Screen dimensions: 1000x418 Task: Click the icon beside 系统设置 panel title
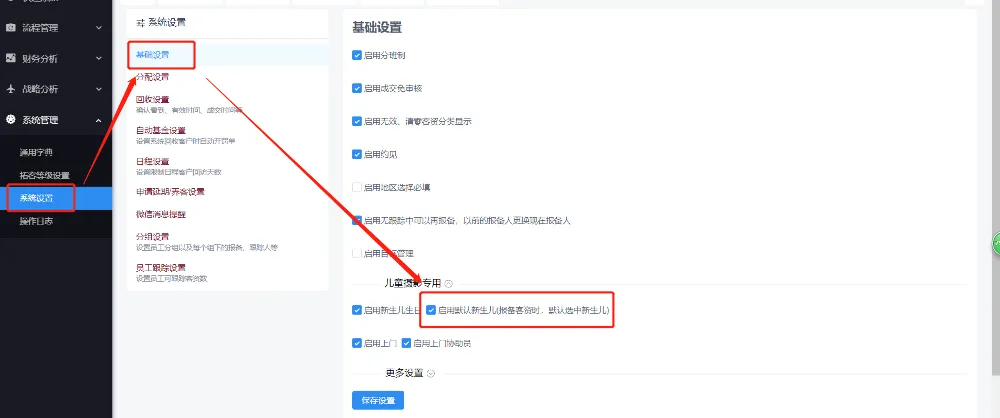click(x=140, y=22)
